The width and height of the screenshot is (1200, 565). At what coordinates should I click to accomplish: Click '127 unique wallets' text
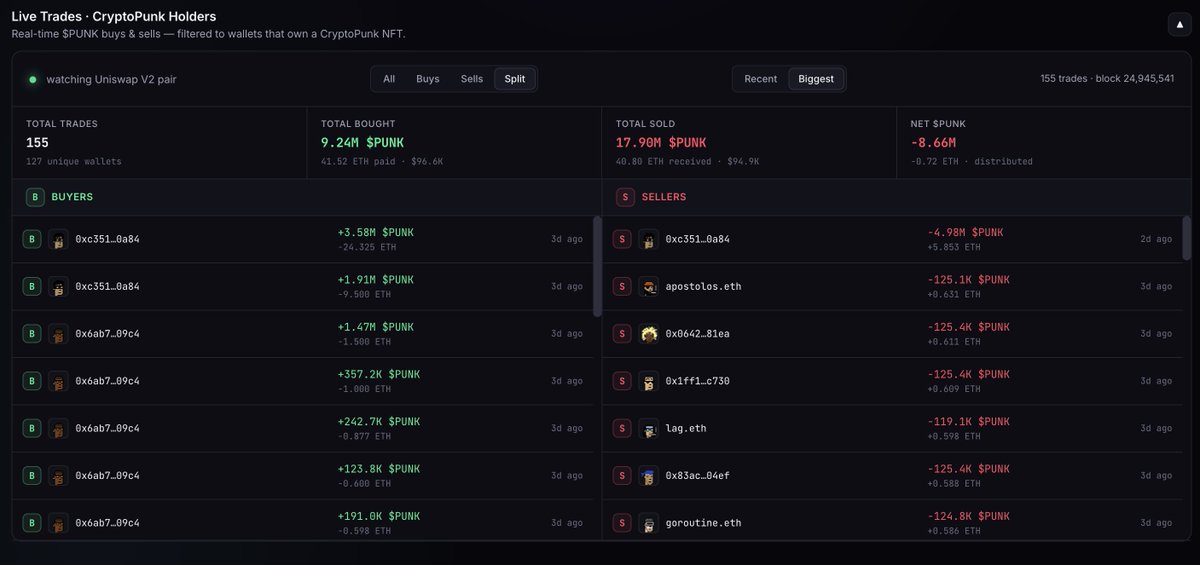[74, 161]
